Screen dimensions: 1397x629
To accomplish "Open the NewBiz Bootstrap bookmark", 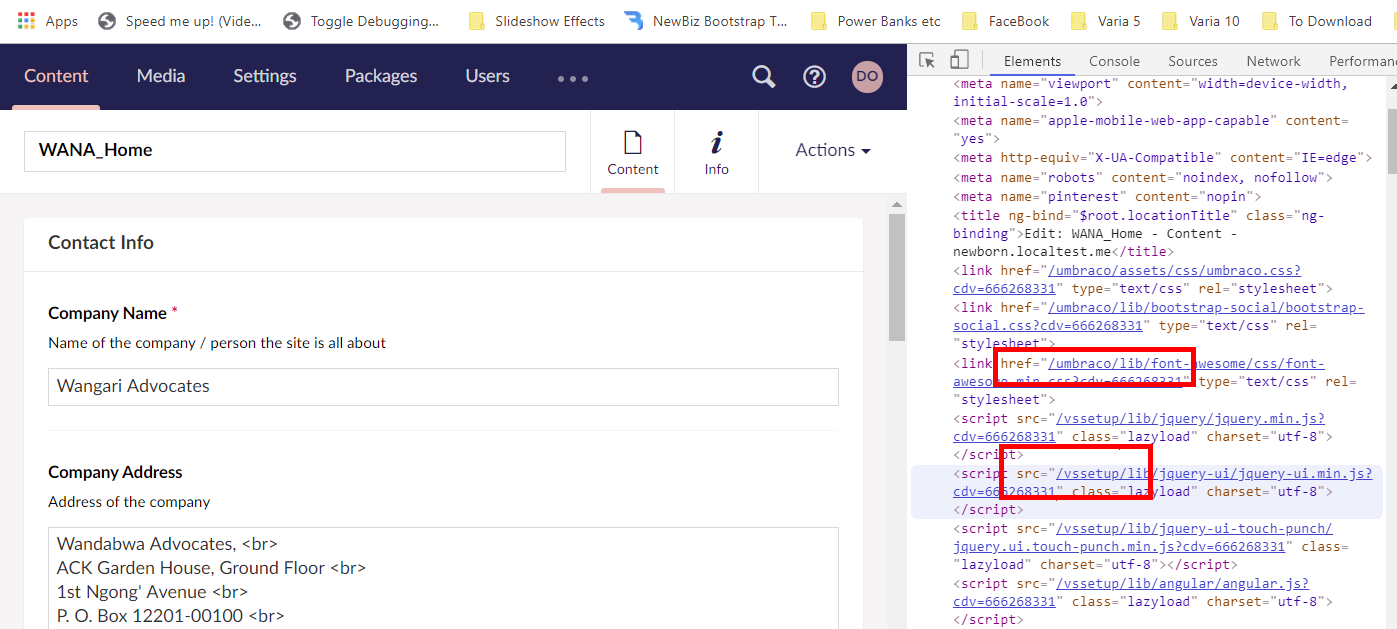I will 706,20.
